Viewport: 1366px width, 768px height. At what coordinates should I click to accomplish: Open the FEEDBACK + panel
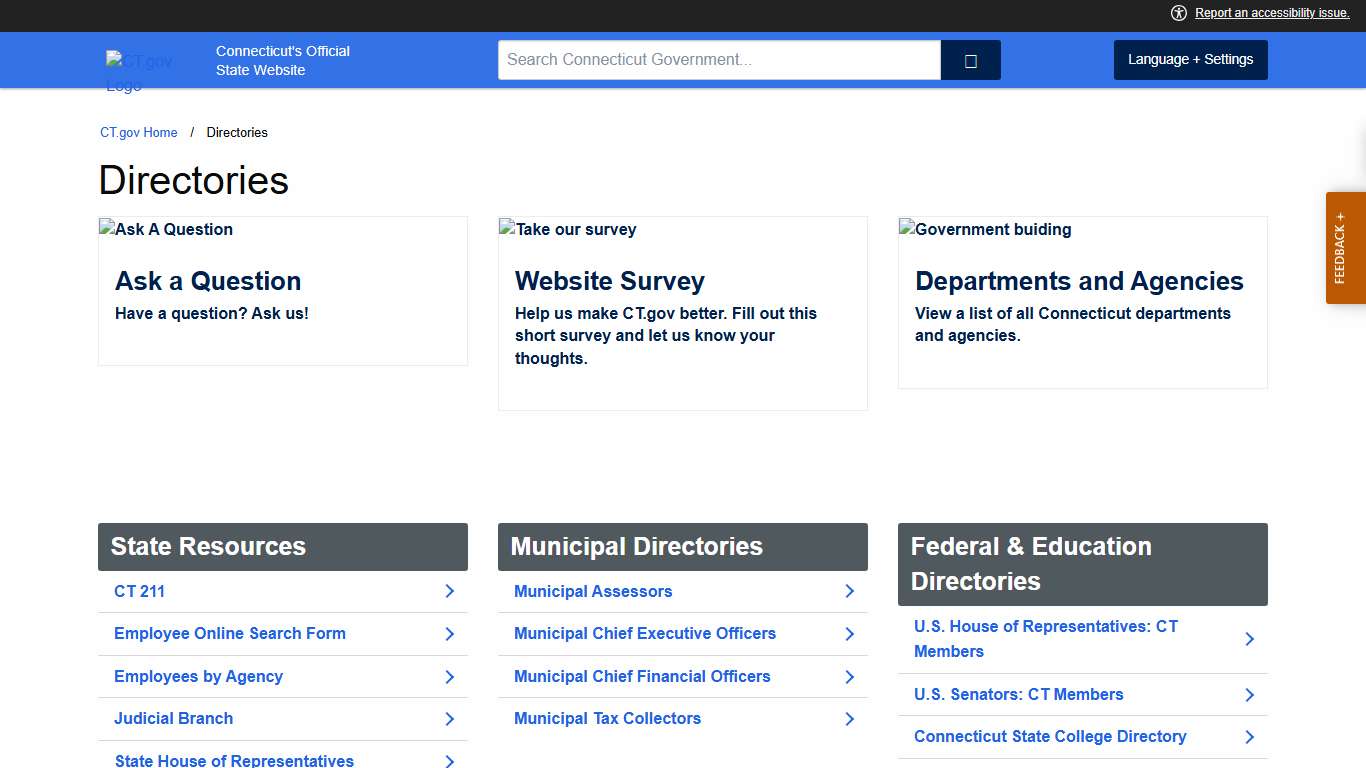[1344, 247]
